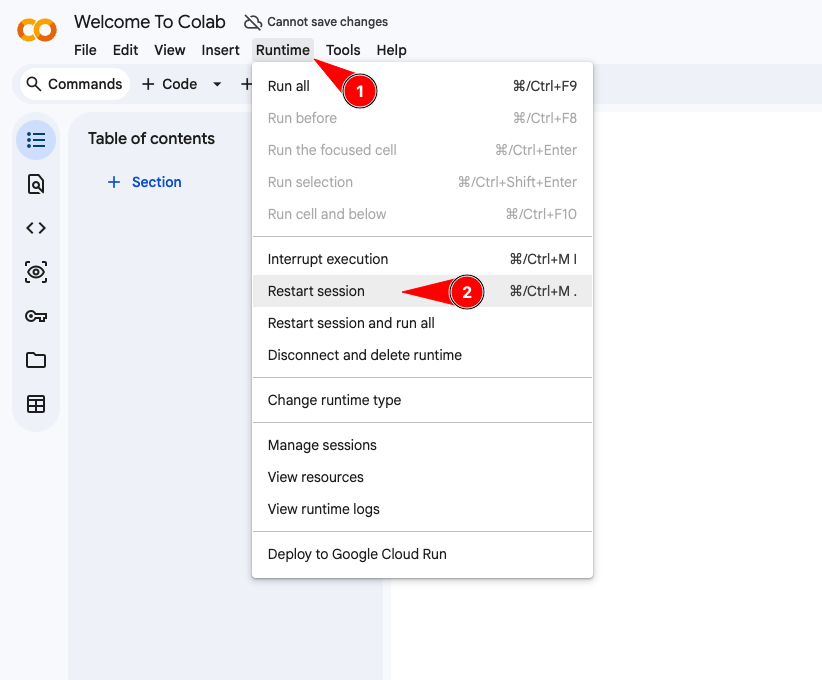Open the Help menu
This screenshot has height=680, width=822.
391,50
